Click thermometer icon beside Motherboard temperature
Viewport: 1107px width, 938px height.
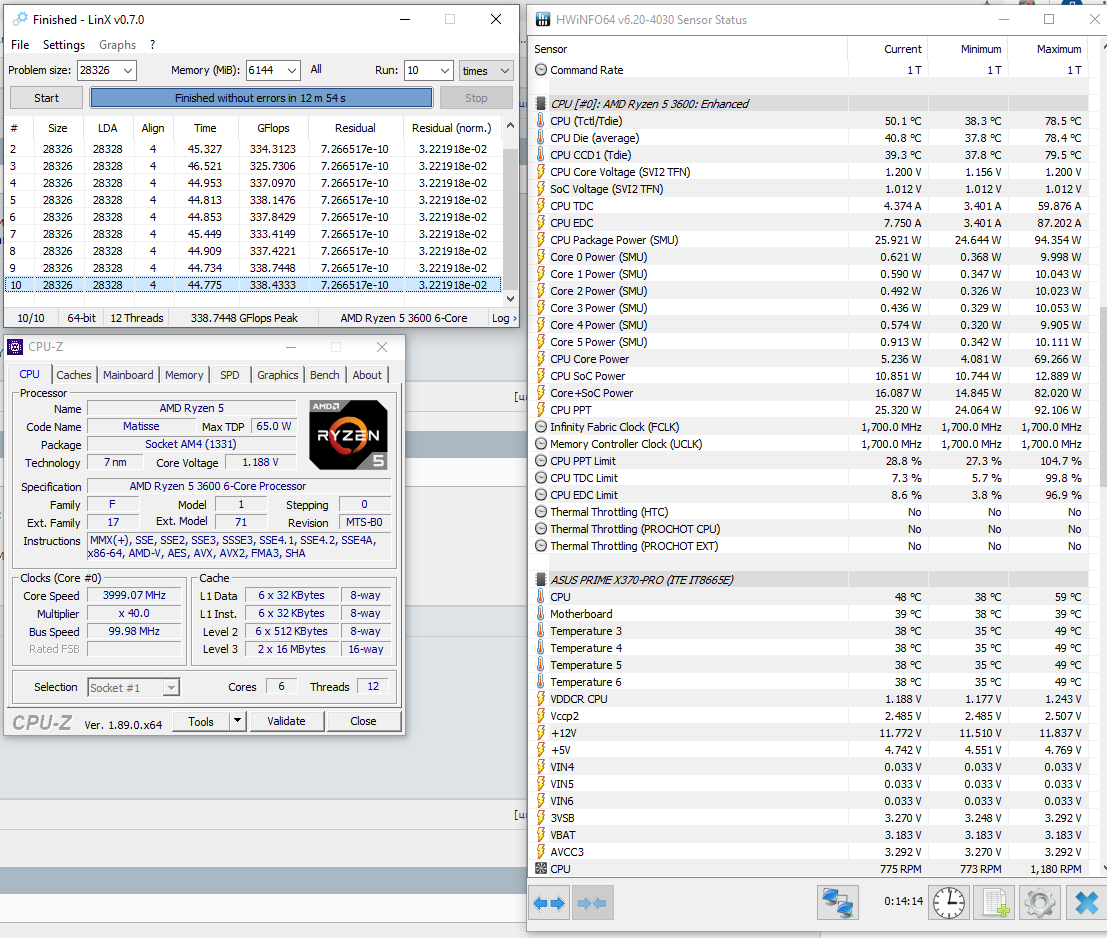click(541, 614)
